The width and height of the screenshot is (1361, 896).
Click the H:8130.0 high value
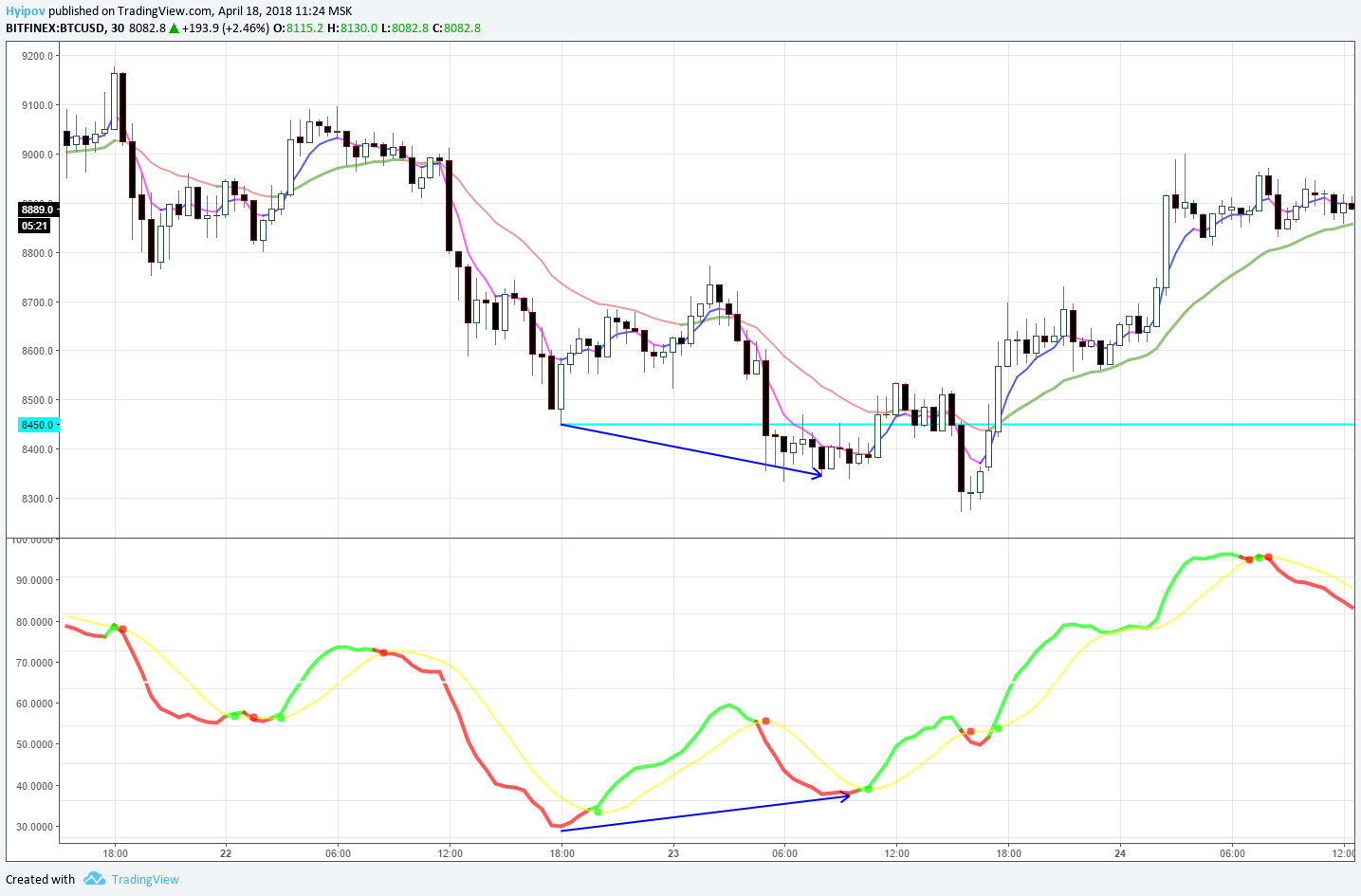click(x=352, y=28)
